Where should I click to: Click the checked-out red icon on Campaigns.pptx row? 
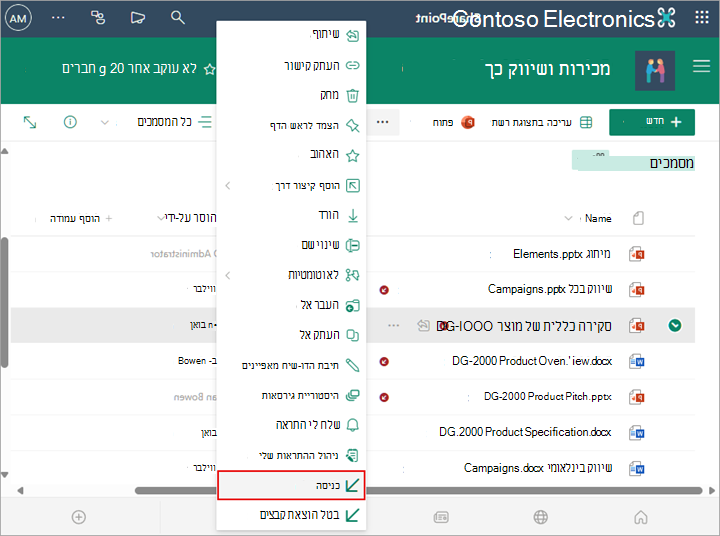(384, 290)
